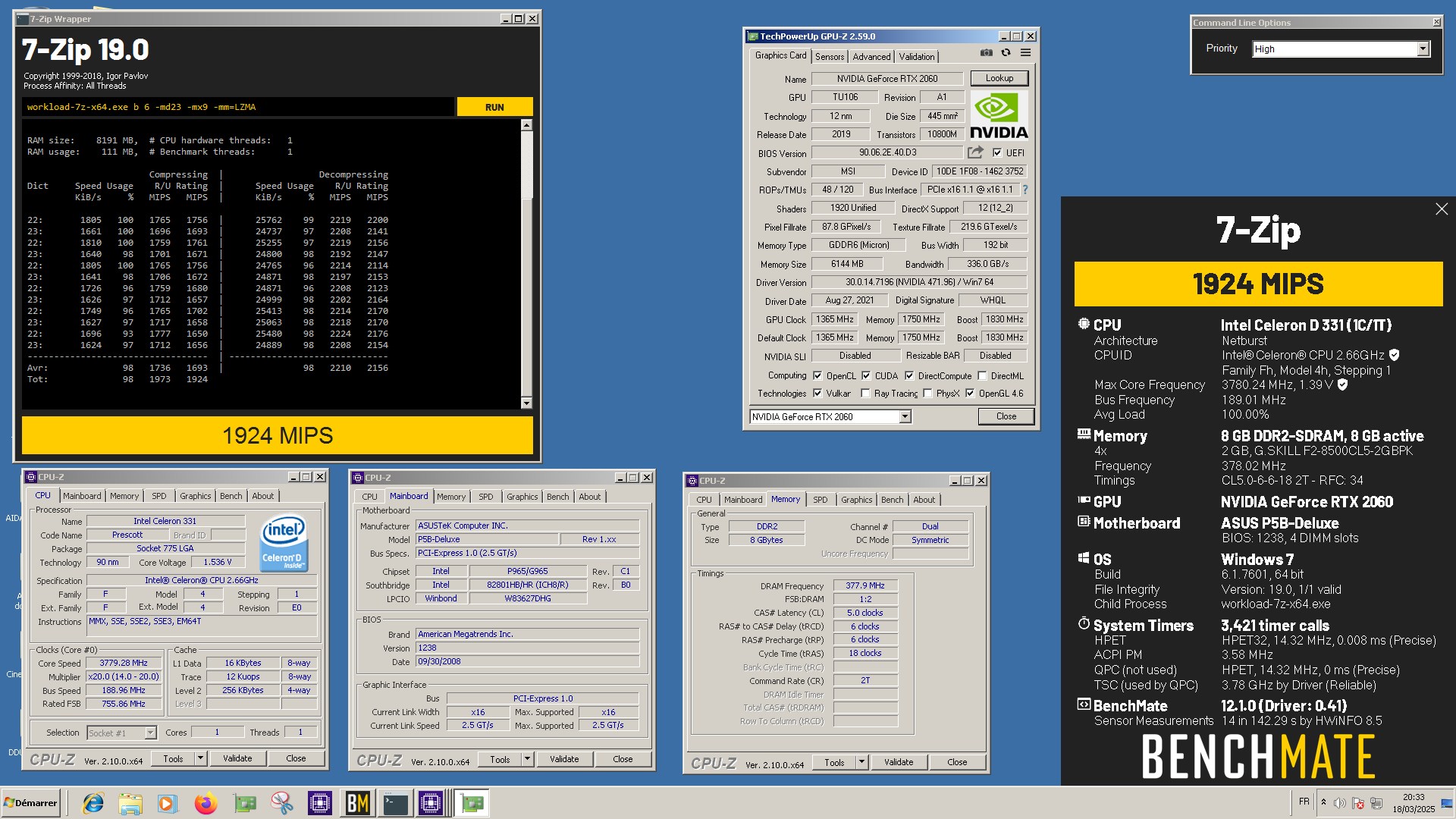Toggle the DirectCompute checkbox
Viewport: 1456px width, 819px height.
(908, 375)
